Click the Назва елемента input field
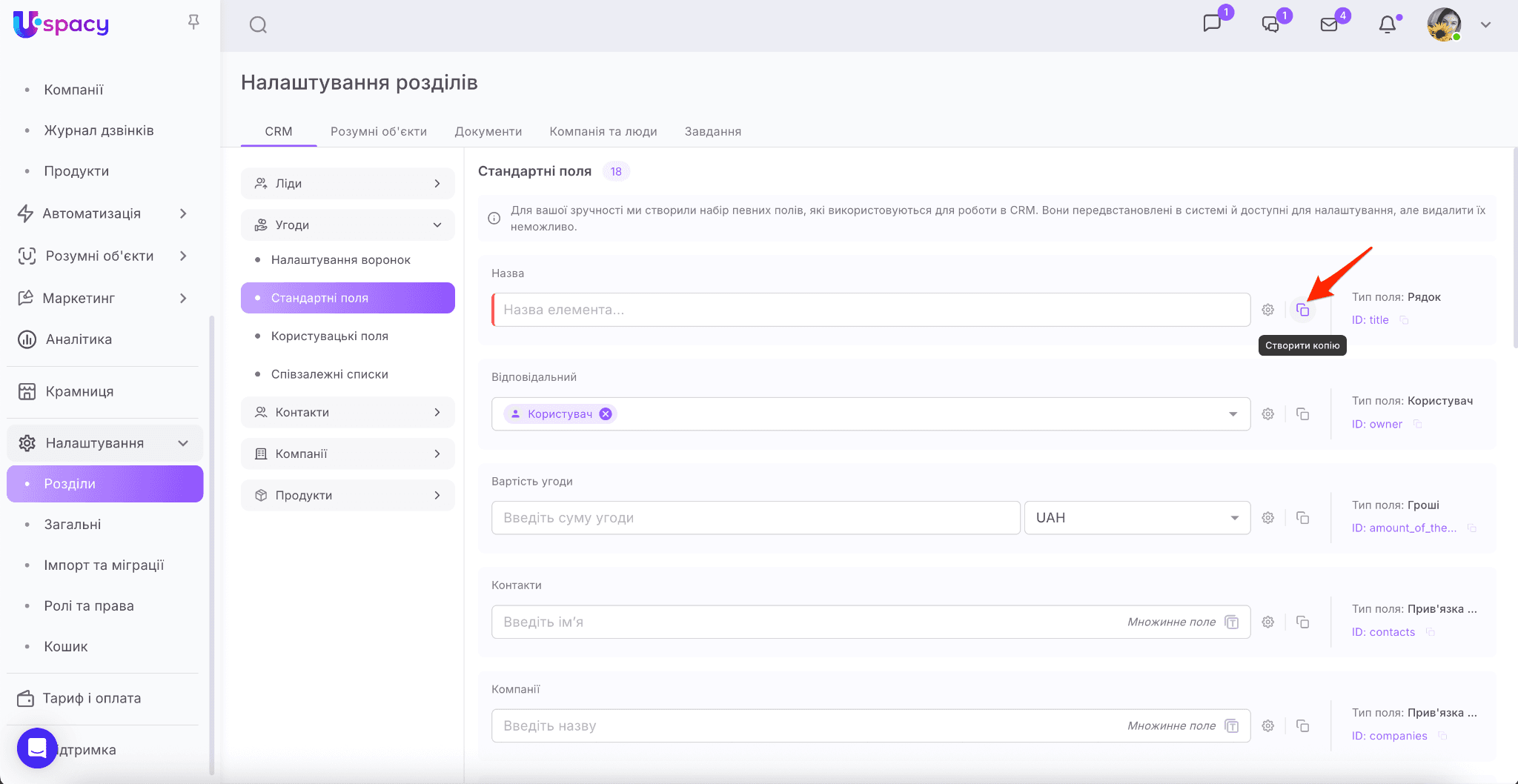The height and width of the screenshot is (784, 1518). pos(871,310)
